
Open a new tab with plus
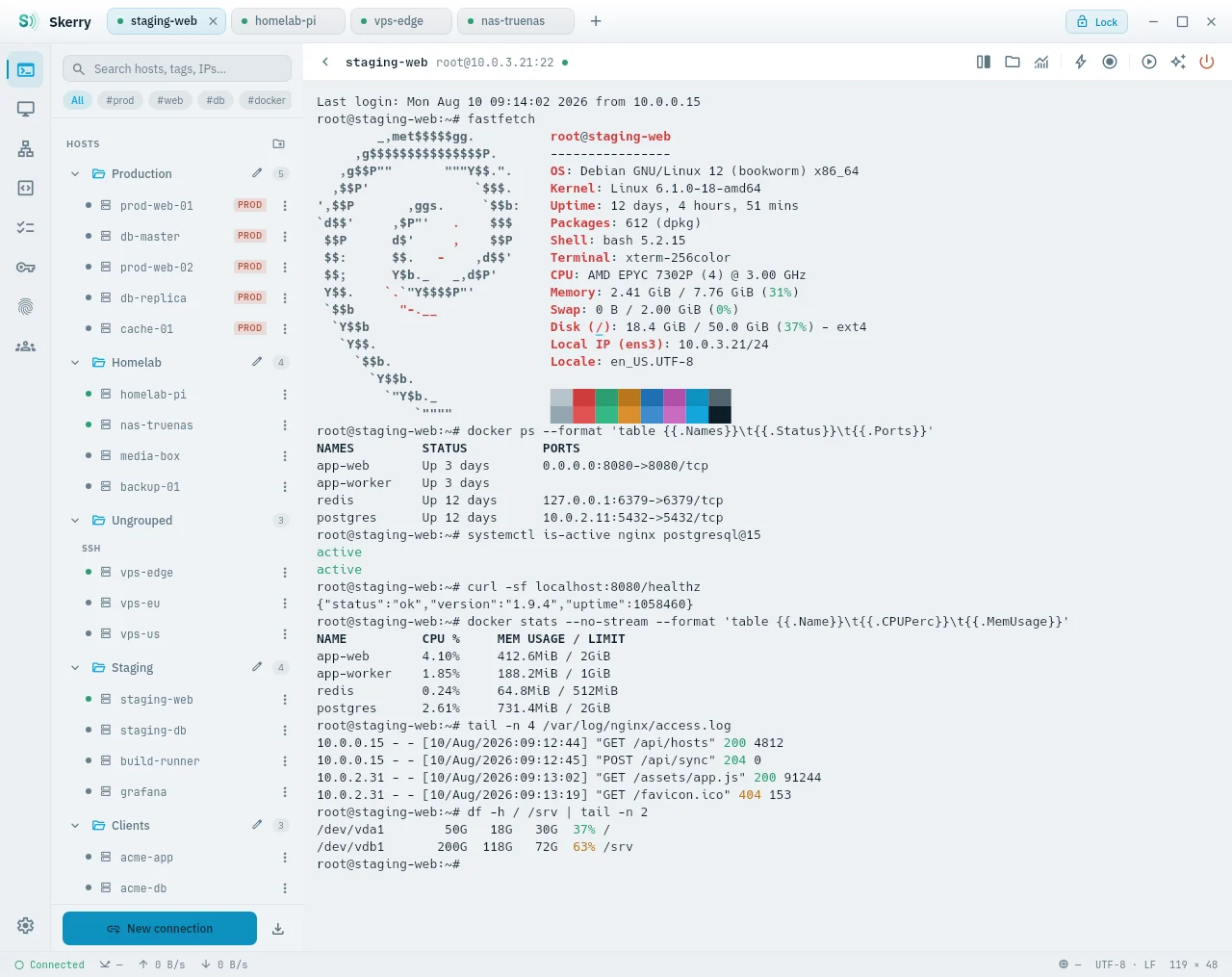pyautogui.click(x=596, y=21)
